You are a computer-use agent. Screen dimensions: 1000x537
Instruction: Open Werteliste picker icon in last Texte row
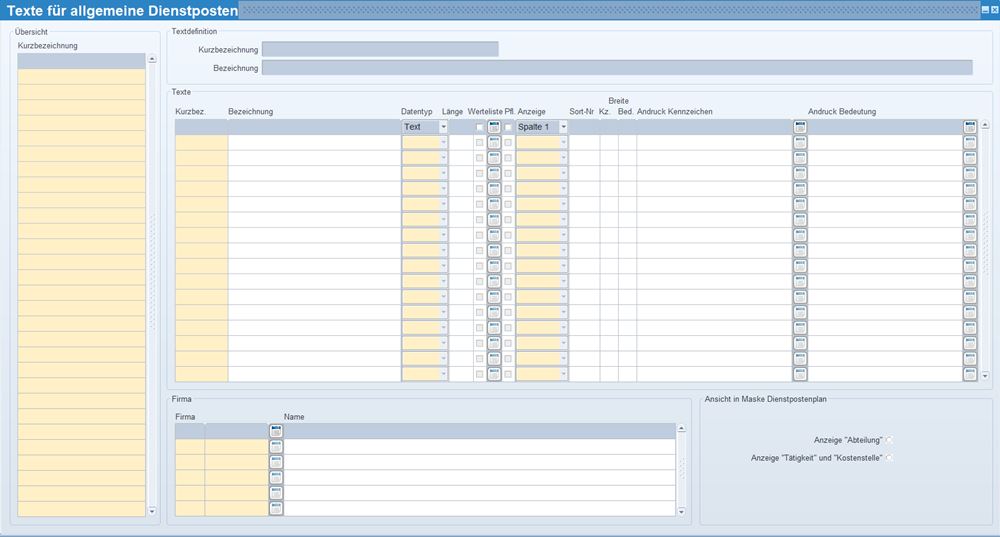point(494,374)
